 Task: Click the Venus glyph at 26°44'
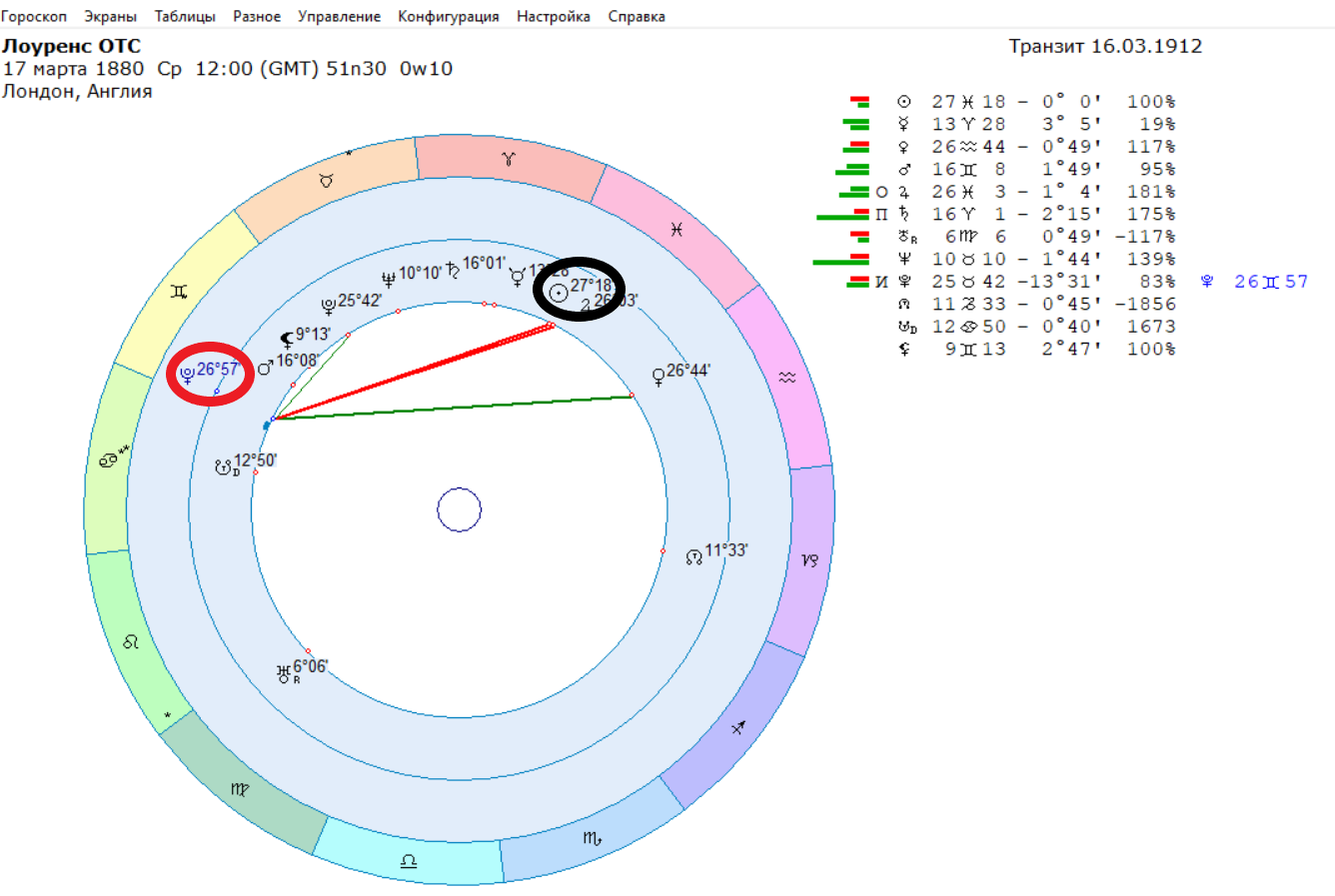[659, 377]
